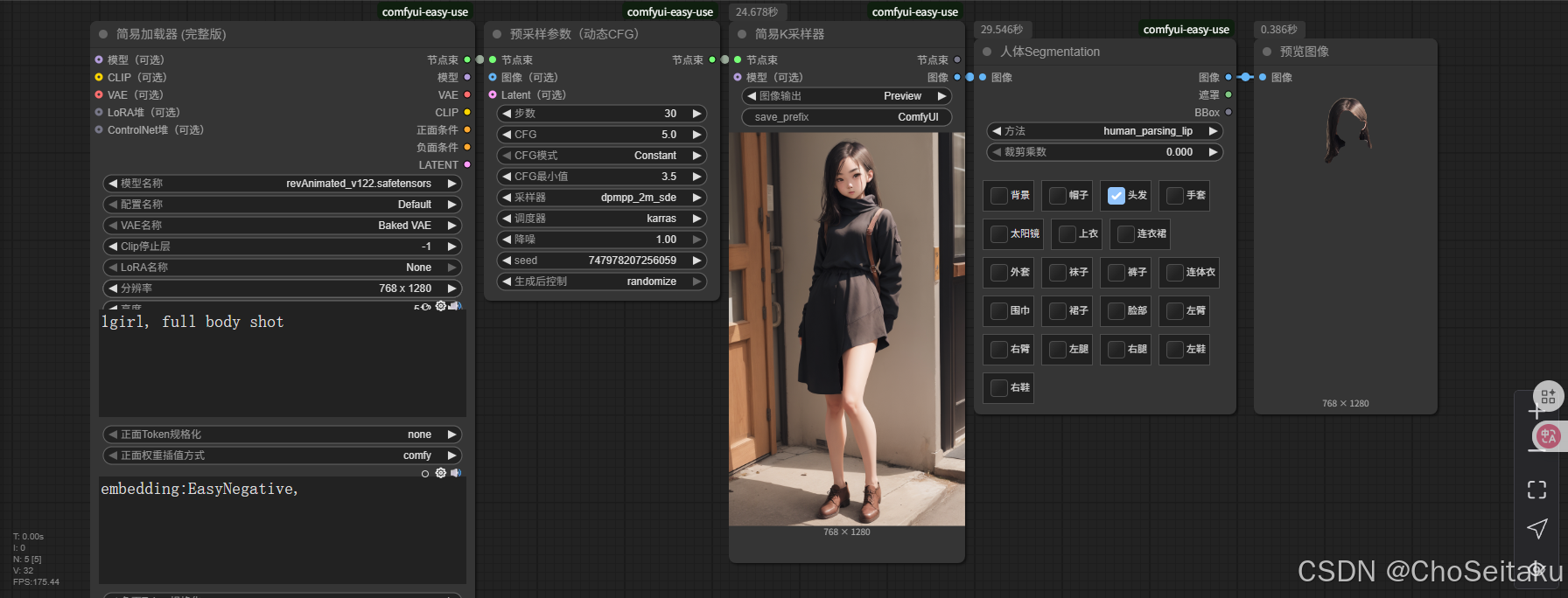Click the seed value field
Viewport: 1568px width, 598px height.
coord(602,261)
